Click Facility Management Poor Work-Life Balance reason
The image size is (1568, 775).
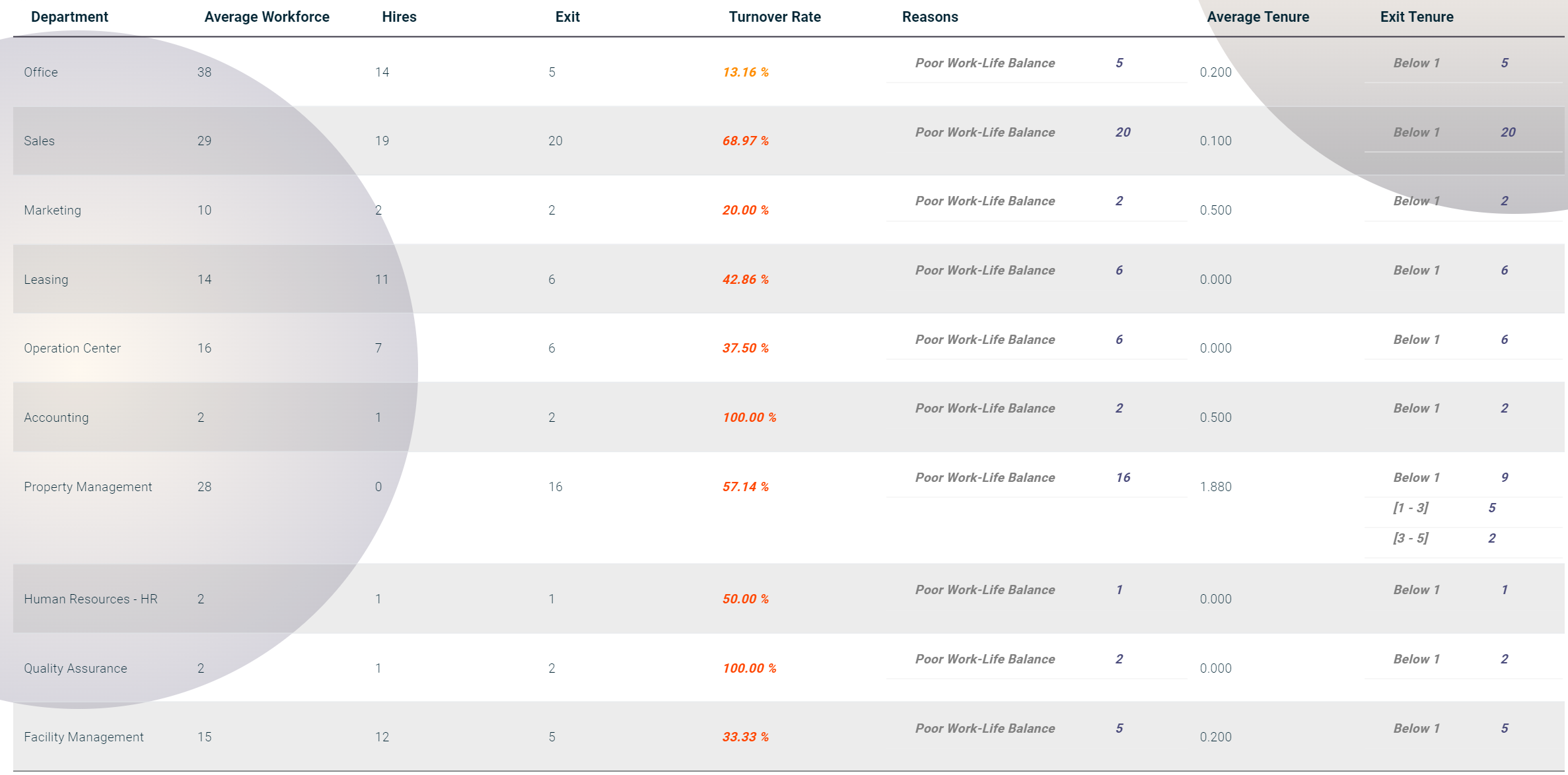point(985,728)
